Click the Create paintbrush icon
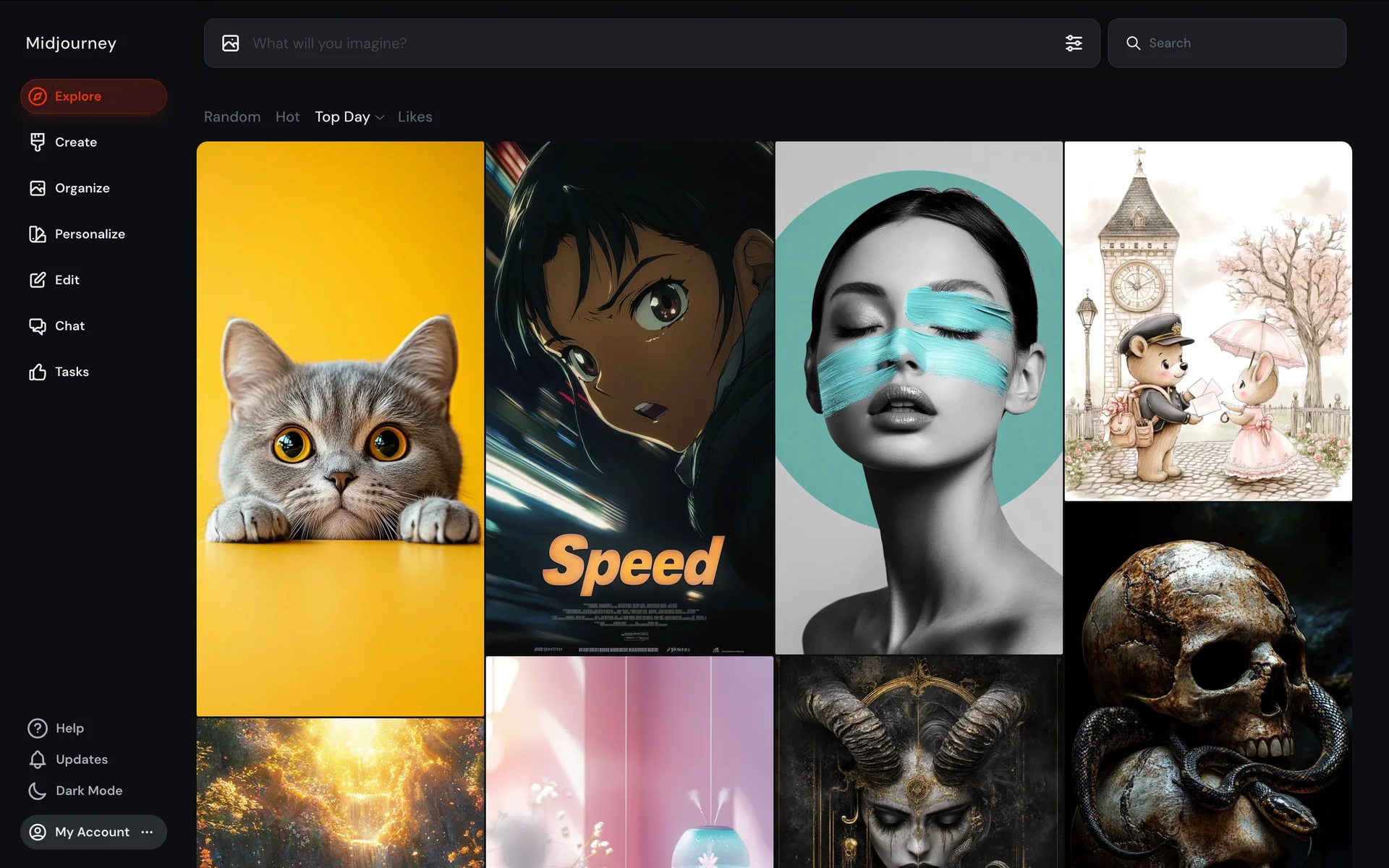 click(38, 142)
